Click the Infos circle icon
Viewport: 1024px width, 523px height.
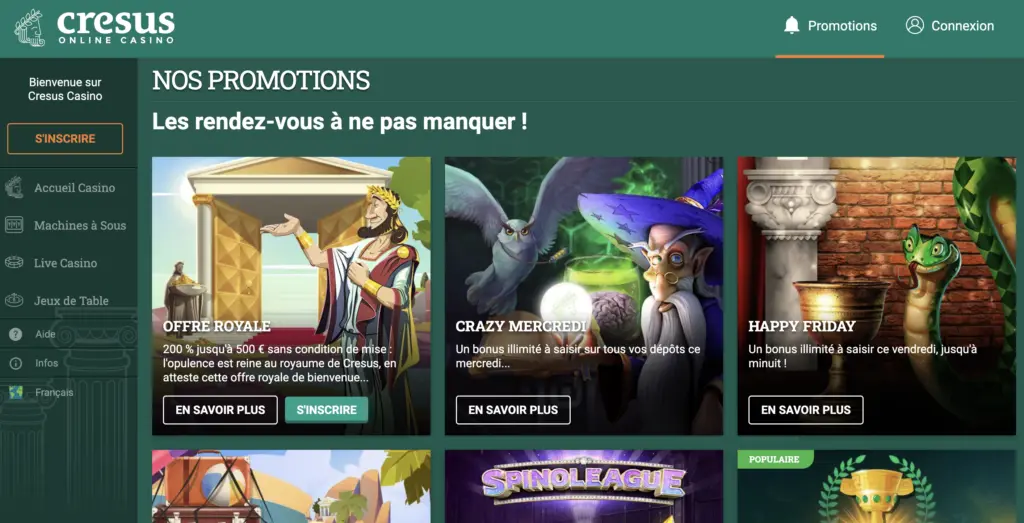click(16, 364)
